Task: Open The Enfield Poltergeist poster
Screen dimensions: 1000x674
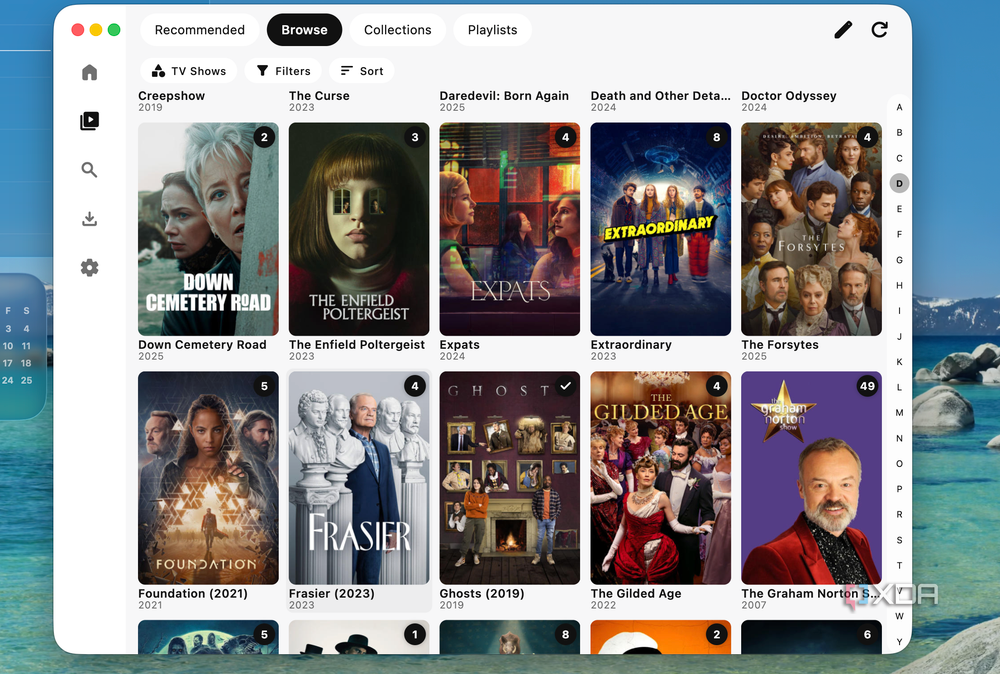Action: (x=359, y=229)
